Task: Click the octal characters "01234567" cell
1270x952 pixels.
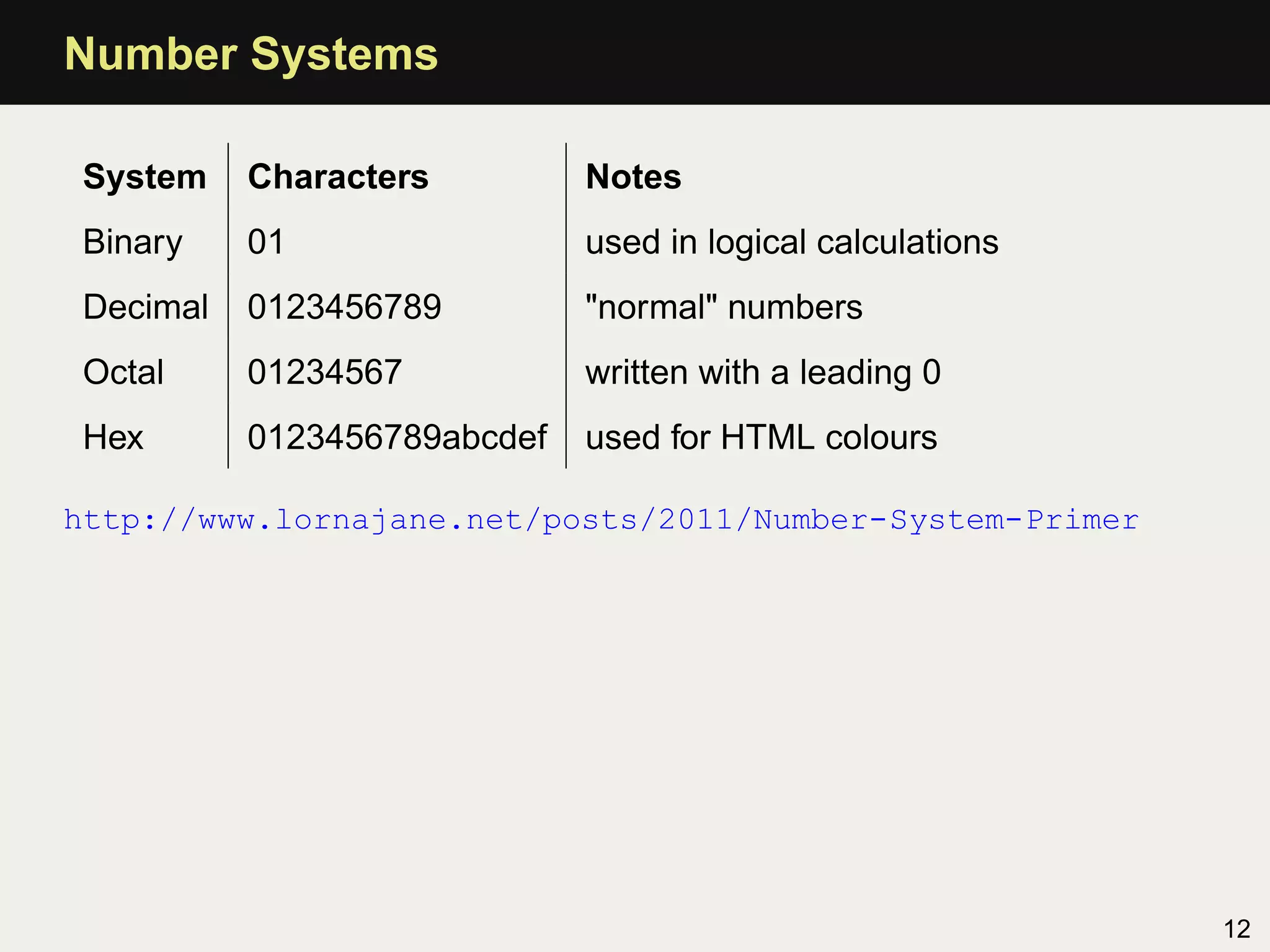Action: coord(324,372)
